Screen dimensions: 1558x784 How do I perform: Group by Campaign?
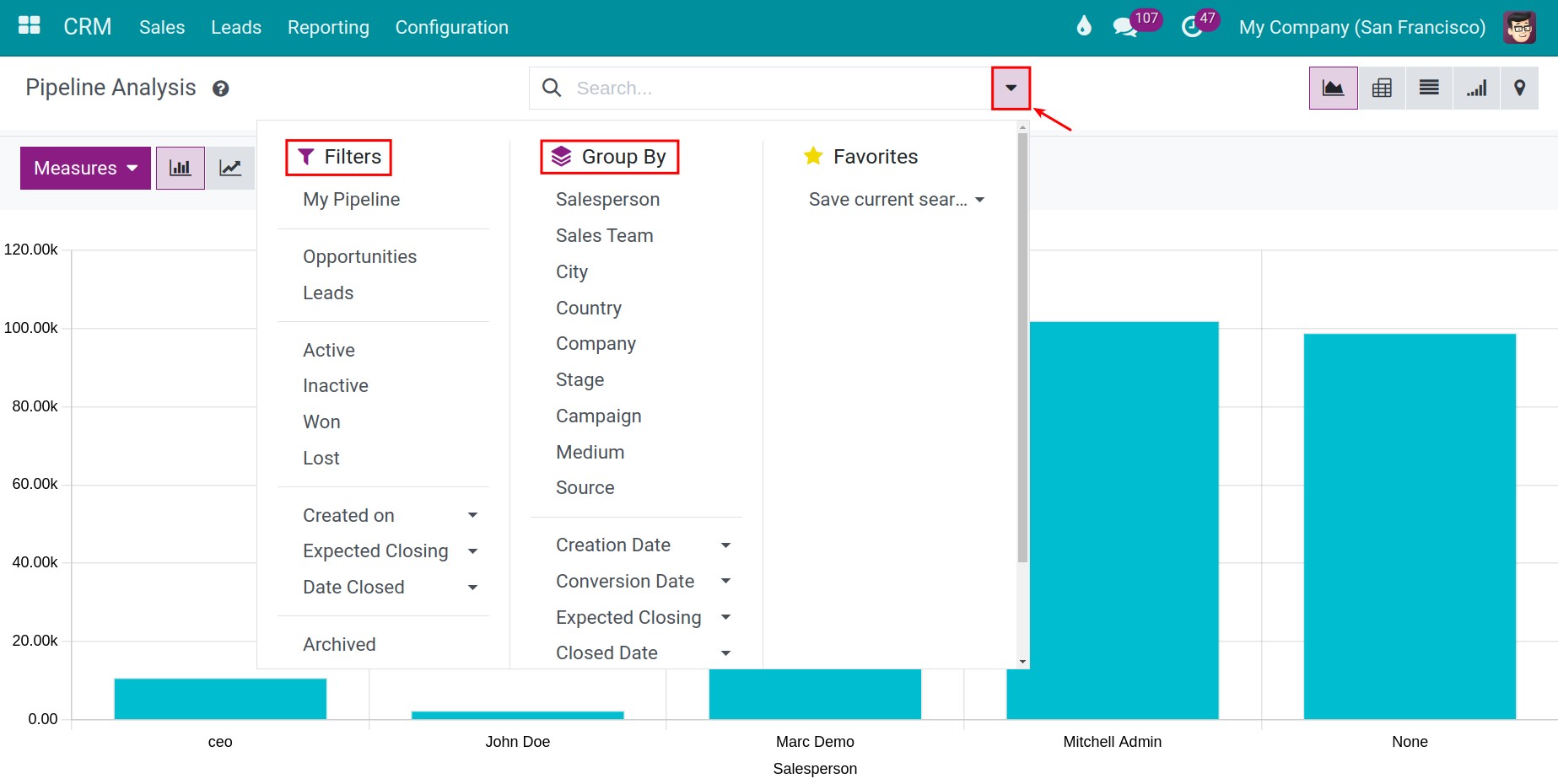tap(598, 416)
